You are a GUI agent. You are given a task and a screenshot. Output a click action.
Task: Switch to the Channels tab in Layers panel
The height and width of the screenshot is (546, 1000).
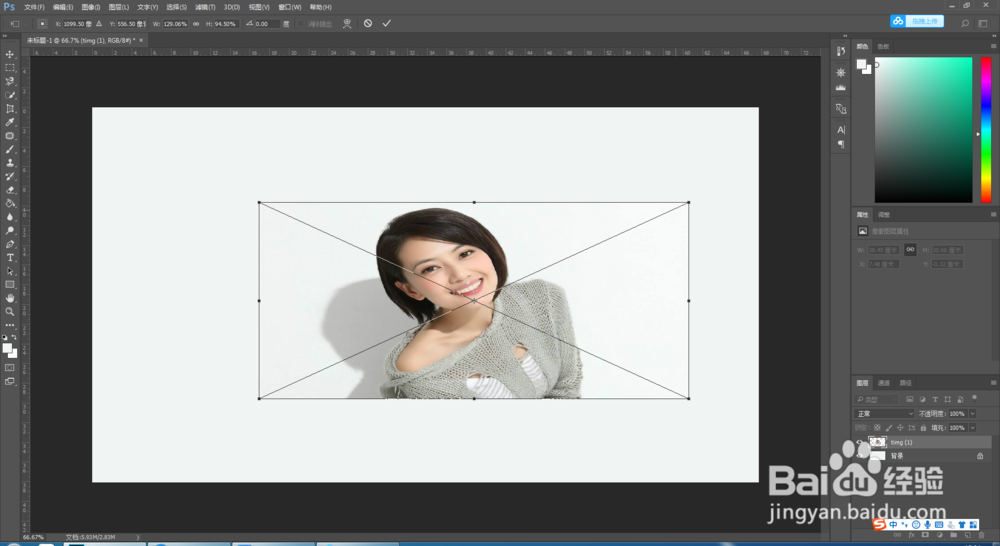click(883, 383)
